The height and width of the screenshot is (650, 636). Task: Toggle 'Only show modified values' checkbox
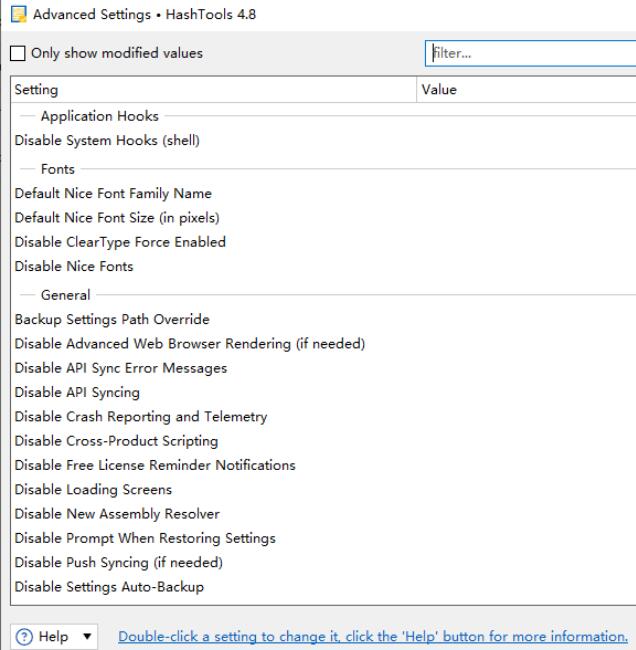pos(20,53)
